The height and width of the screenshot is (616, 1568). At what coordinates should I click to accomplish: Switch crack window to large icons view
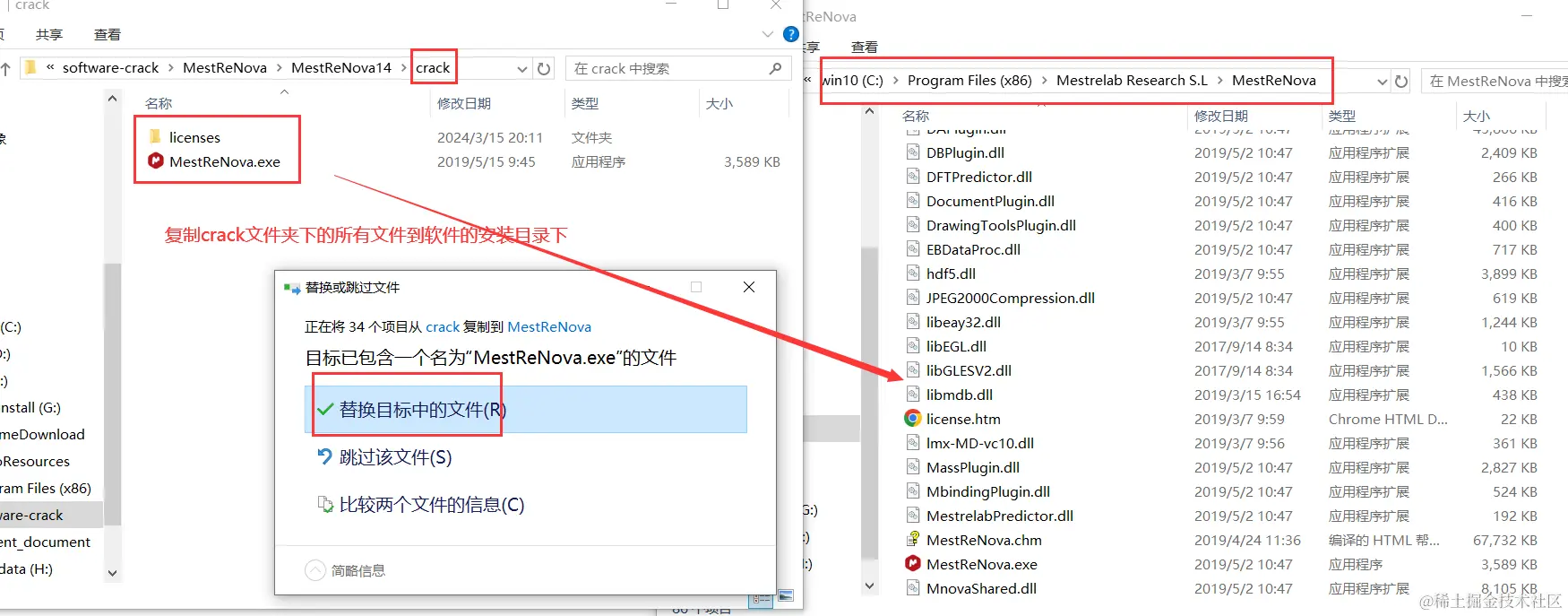click(786, 596)
